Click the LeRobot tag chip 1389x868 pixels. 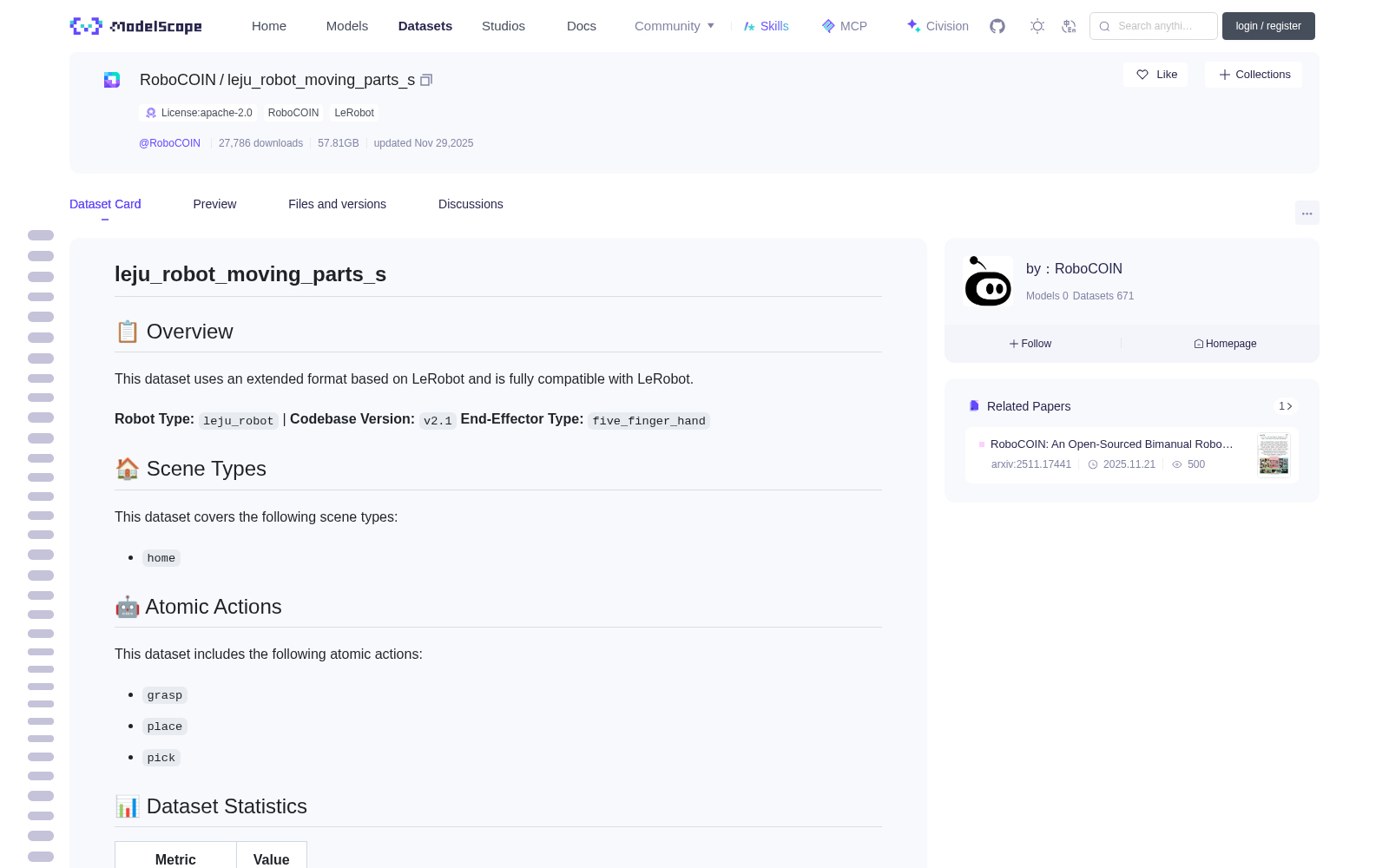click(354, 113)
